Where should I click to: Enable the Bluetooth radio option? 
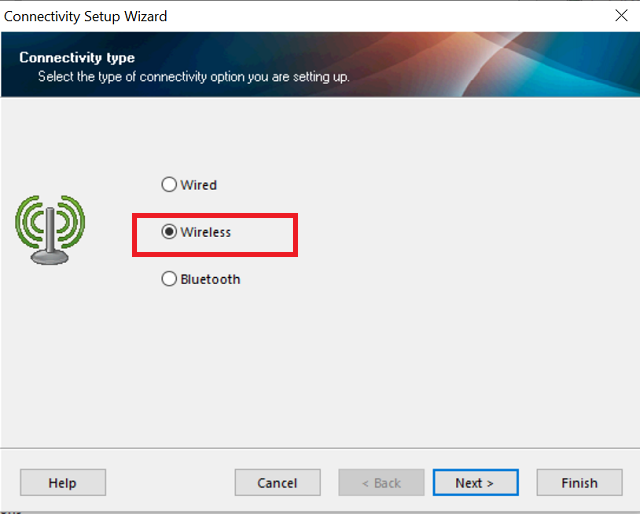(x=169, y=279)
